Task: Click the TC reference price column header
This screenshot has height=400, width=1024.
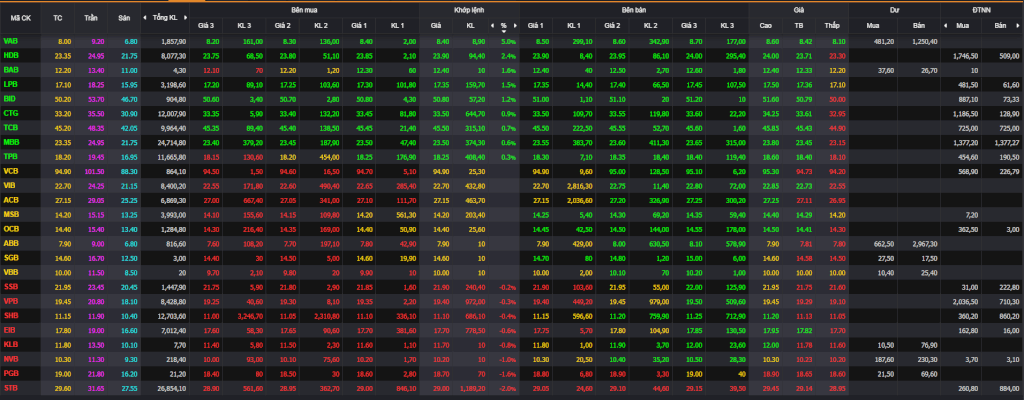Action: [57, 18]
